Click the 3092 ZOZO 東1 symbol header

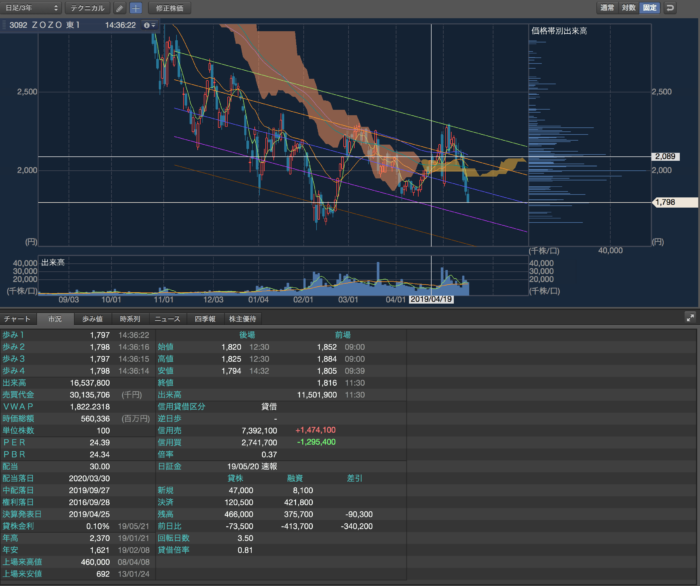coord(45,25)
